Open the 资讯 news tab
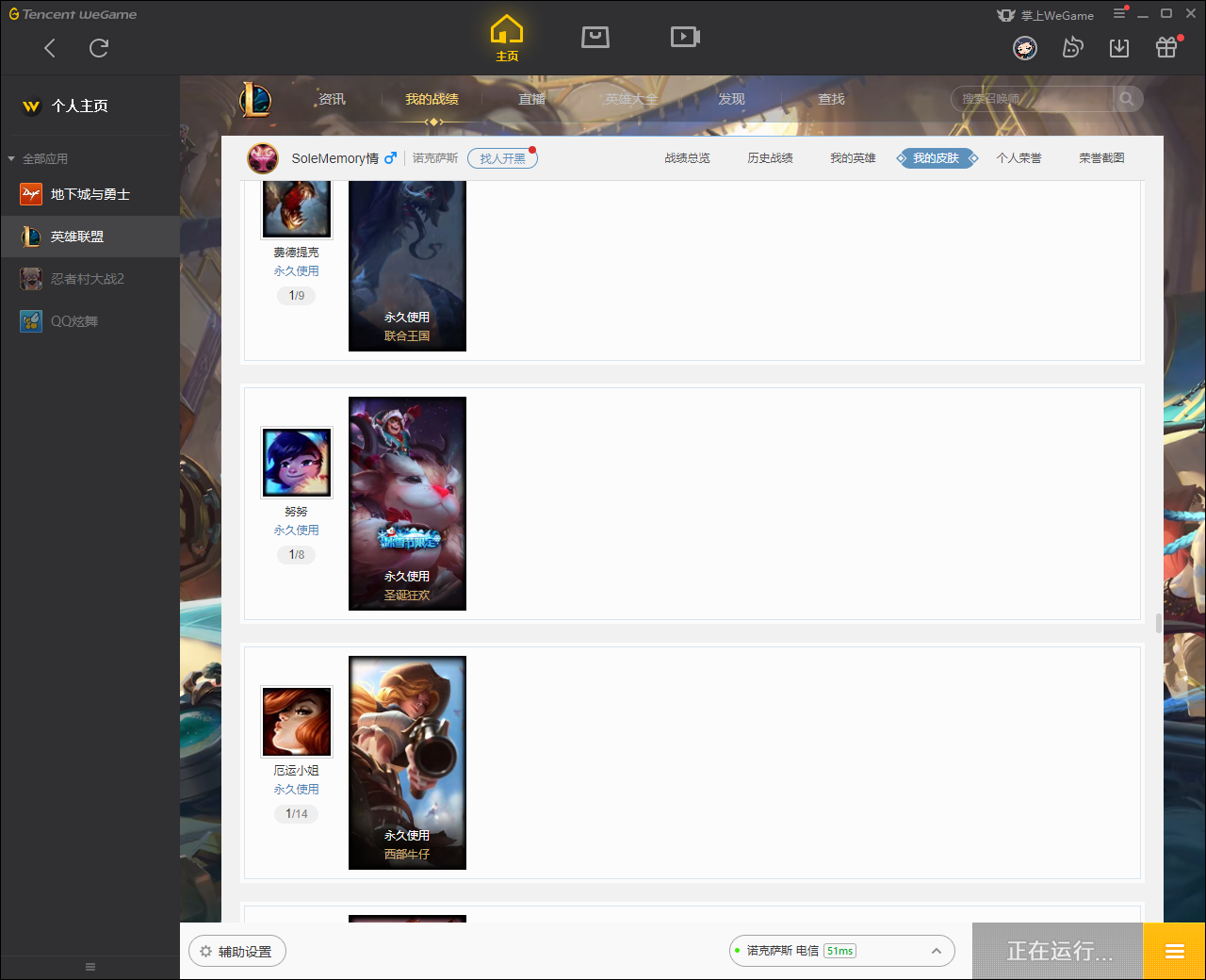 tap(332, 99)
